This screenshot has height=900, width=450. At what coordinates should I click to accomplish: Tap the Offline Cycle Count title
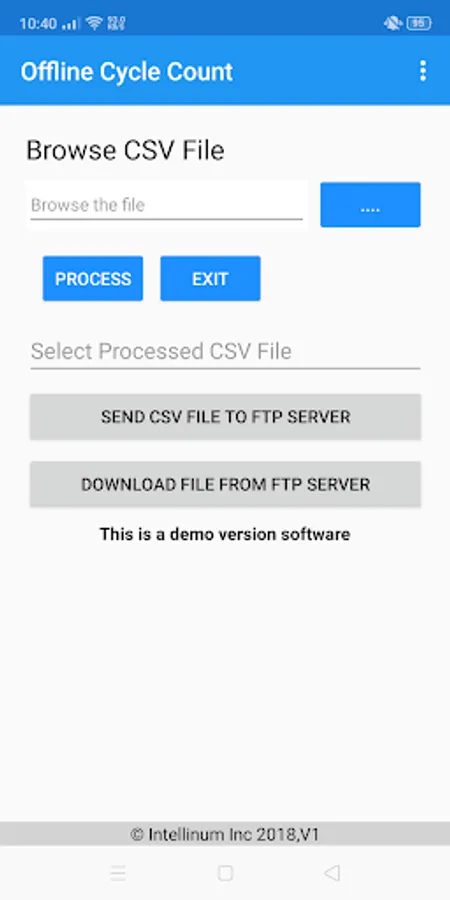(127, 72)
